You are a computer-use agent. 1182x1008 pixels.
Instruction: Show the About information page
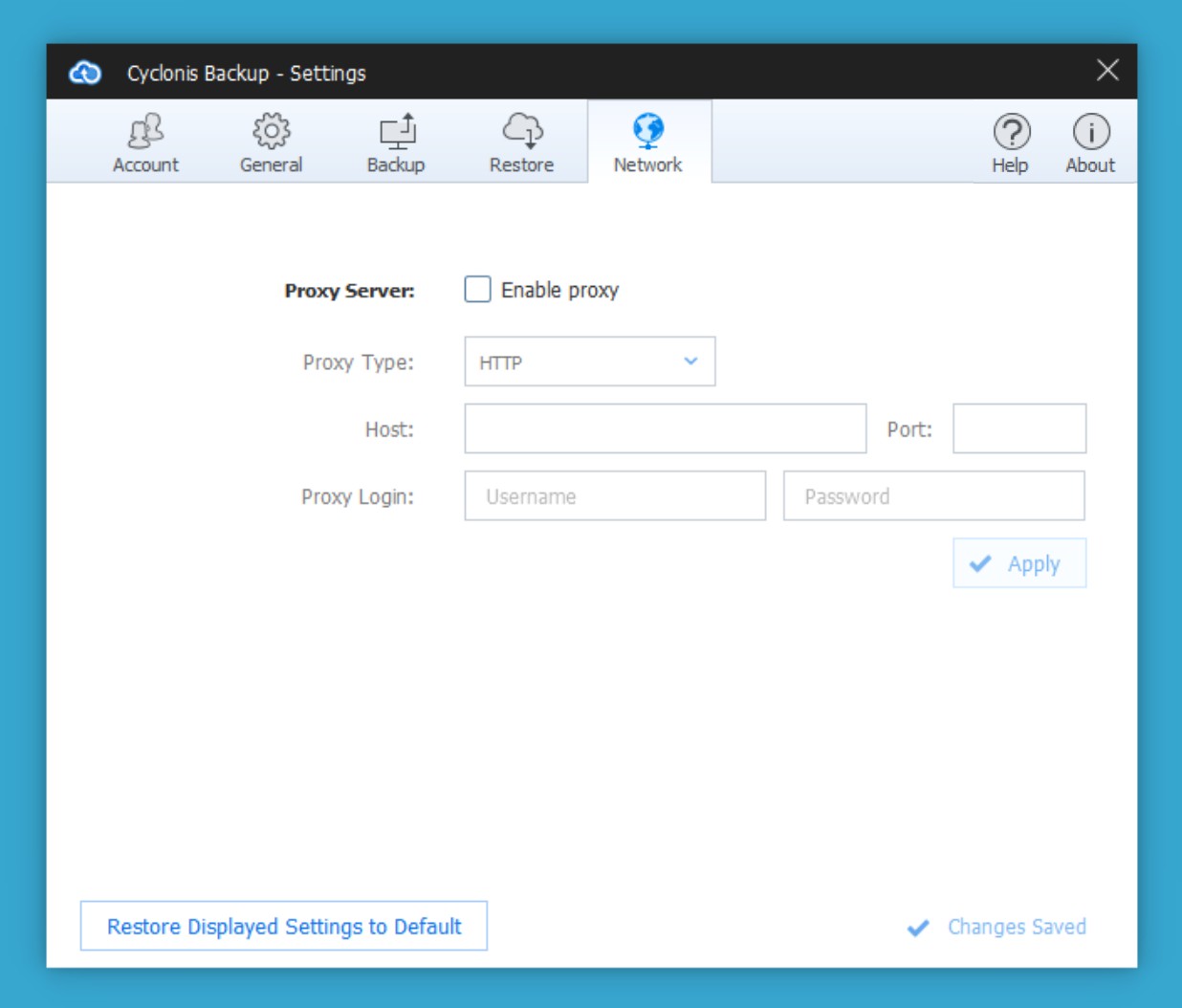coord(1090,143)
